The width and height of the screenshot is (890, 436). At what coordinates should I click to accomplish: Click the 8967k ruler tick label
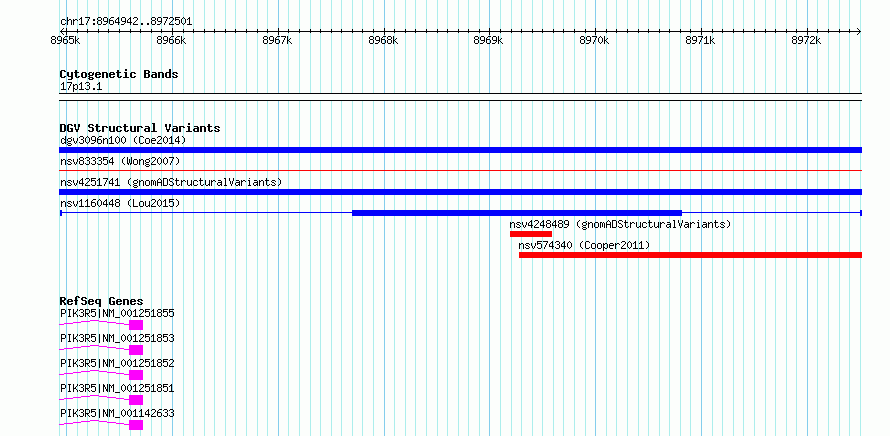pos(277,40)
